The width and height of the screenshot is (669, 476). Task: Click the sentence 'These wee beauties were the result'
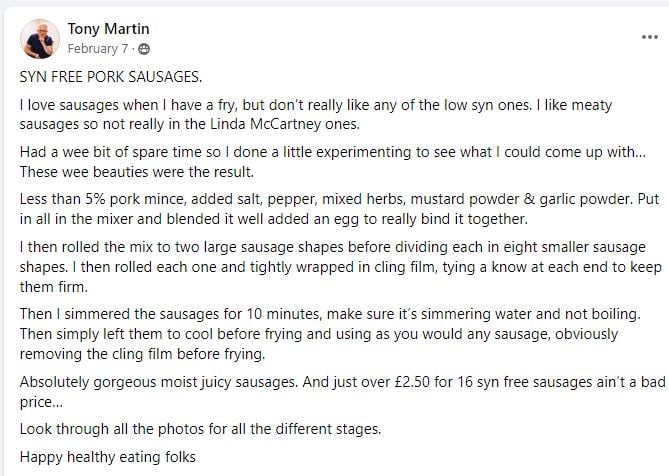137,172
